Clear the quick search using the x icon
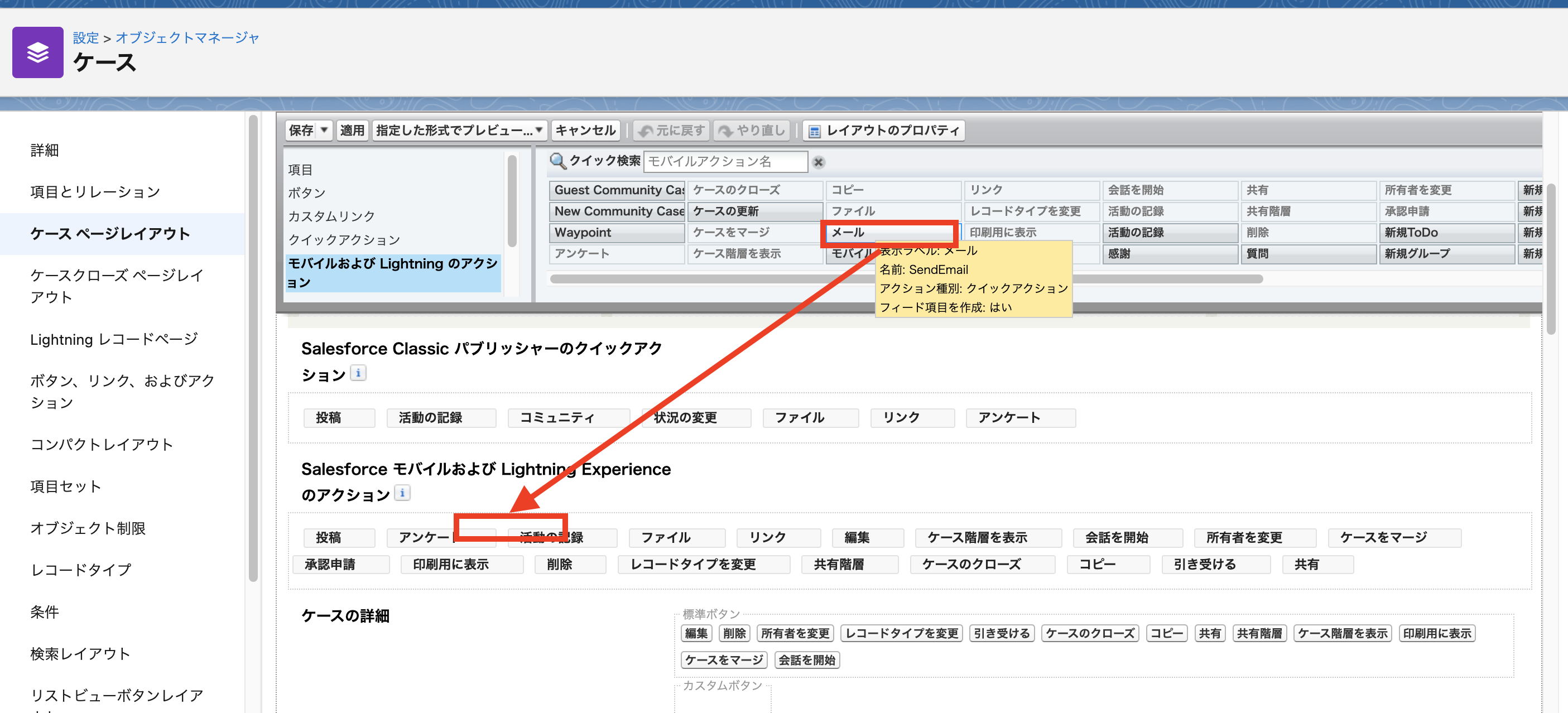The width and height of the screenshot is (1568, 713). pos(819,162)
